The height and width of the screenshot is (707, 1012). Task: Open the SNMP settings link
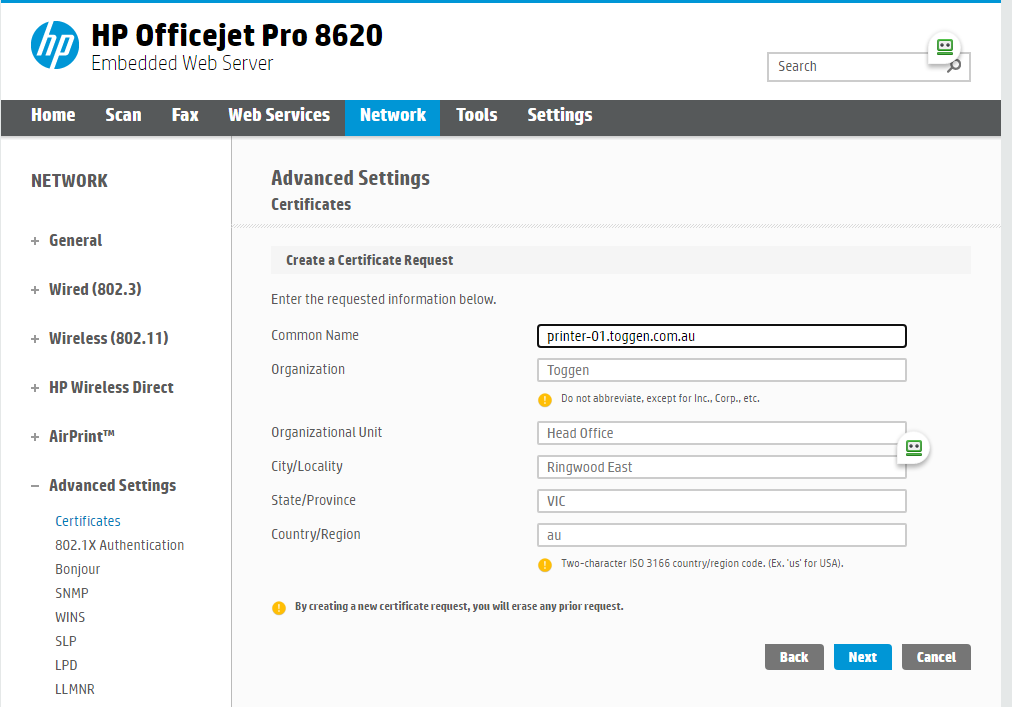coord(72,593)
